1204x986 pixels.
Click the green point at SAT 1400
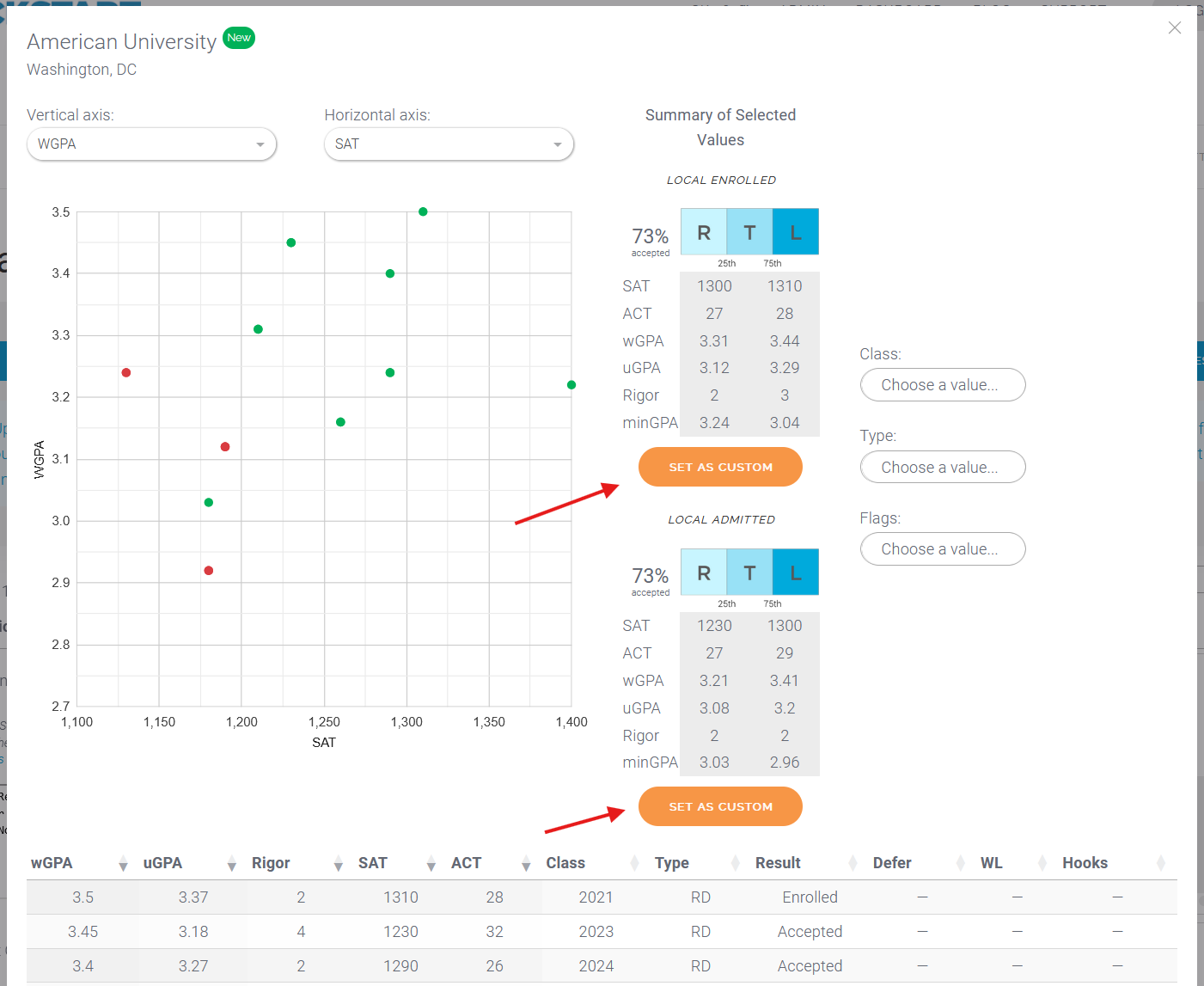571,385
